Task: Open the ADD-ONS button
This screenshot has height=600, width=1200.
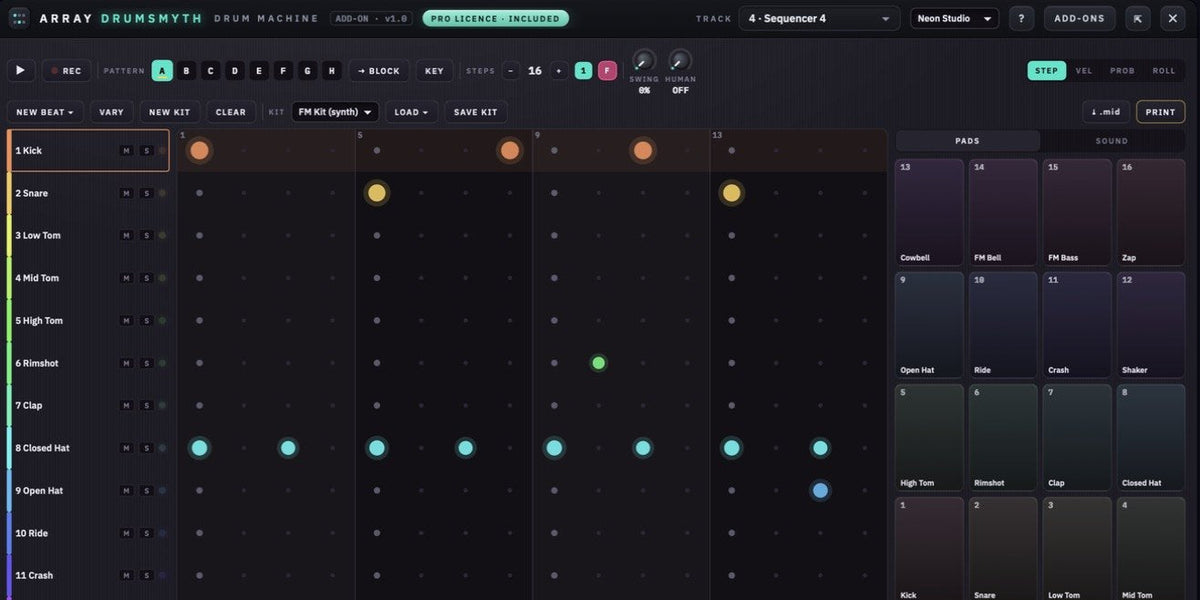Action: click(x=1080, y=19)
